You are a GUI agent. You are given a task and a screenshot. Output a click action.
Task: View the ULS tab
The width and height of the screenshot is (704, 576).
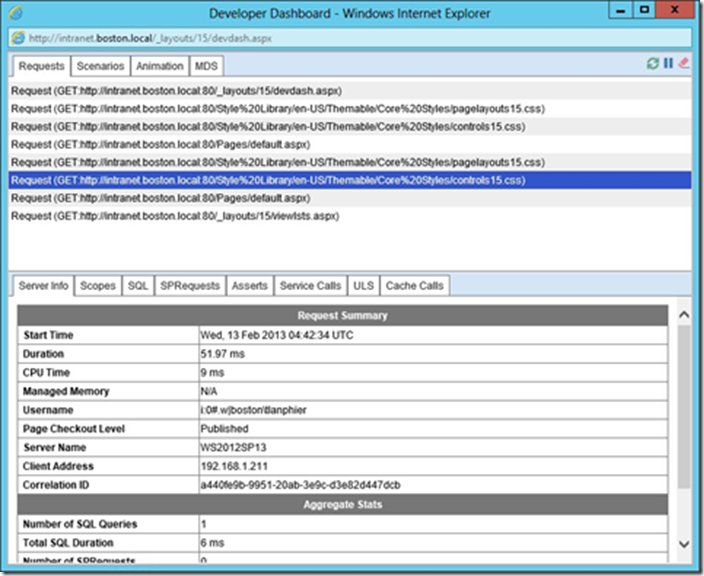(x=363, y=286)
